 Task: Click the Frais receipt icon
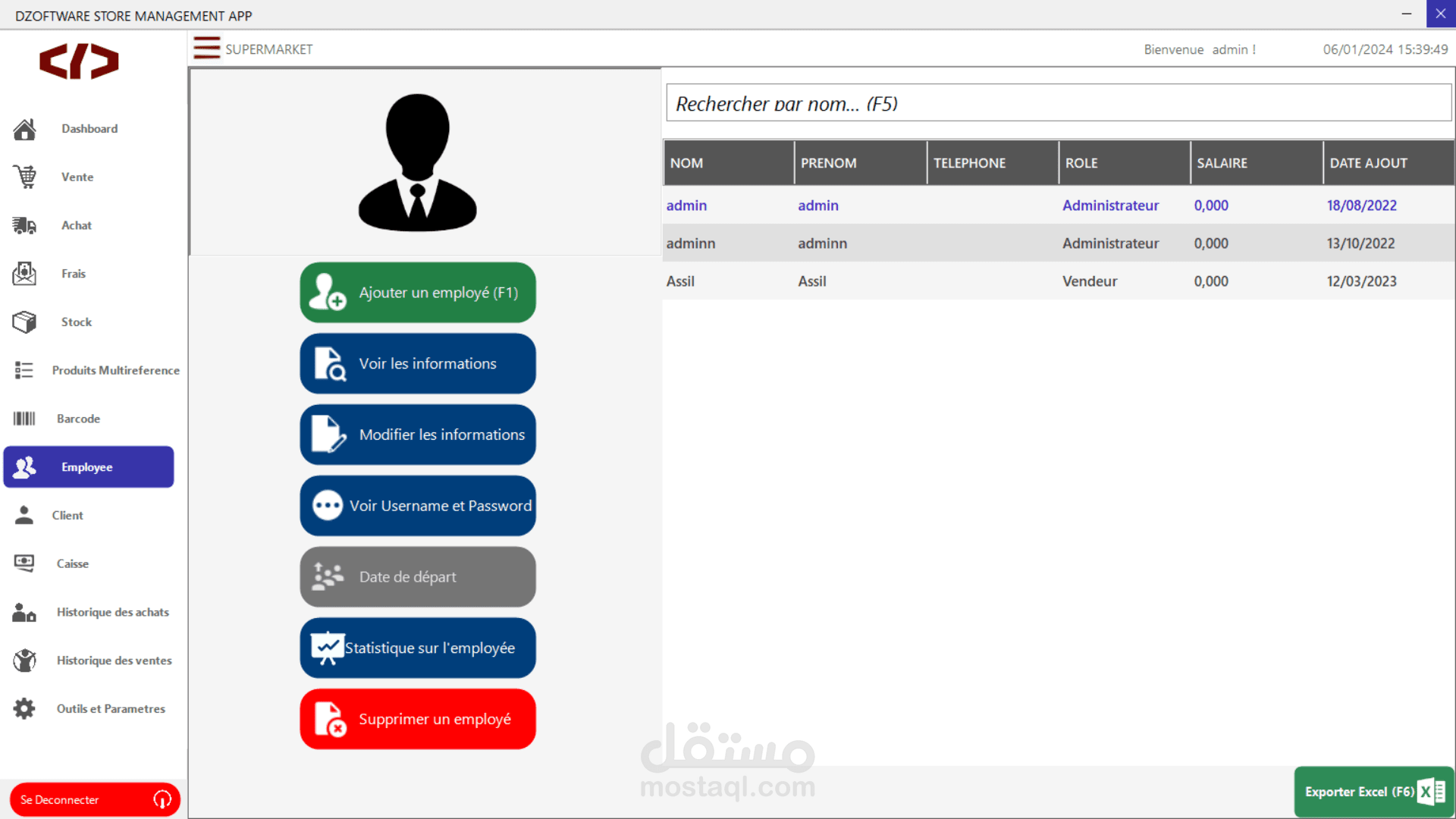24,274
